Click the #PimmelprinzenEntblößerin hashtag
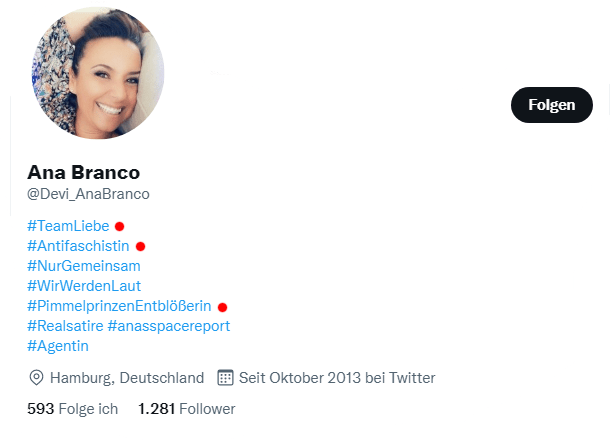Viewport: 611px width, 443px height. point(119,306)
